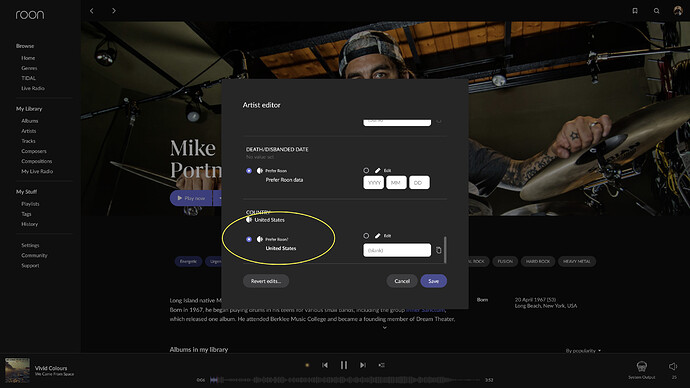This screenshot has width=690, height=388.
Task: Open Playlists under My Stuff
Action: pos(30,204)
